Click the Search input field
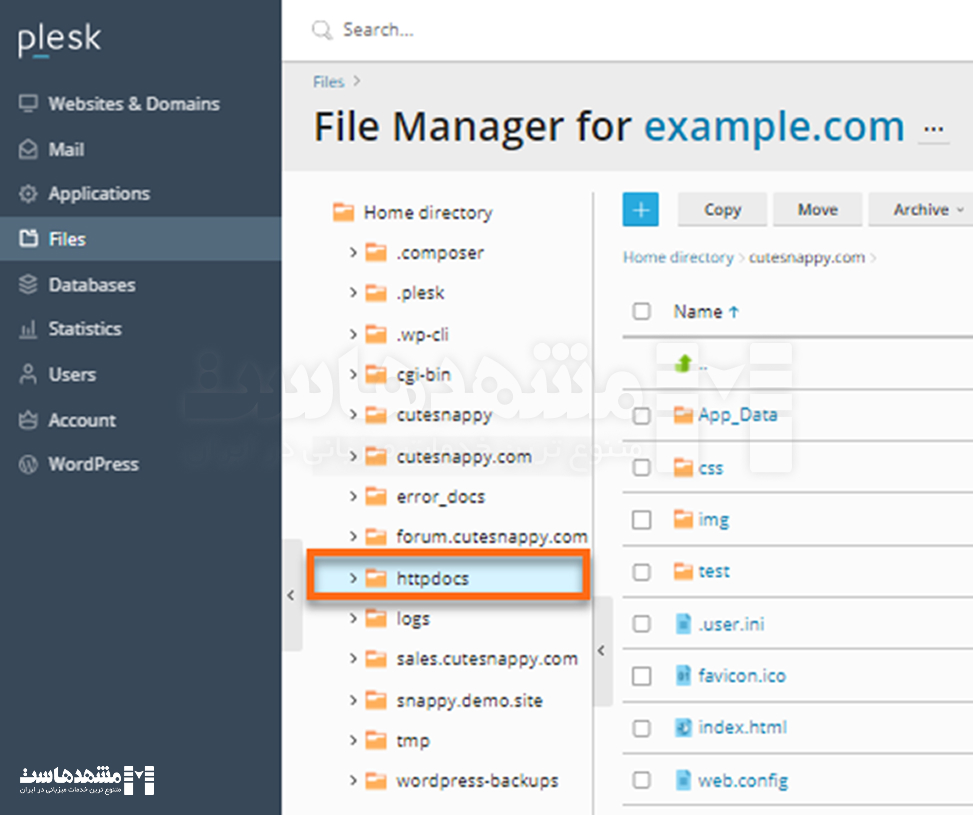Viewport: 973px width, 815px height. point(600,30)
